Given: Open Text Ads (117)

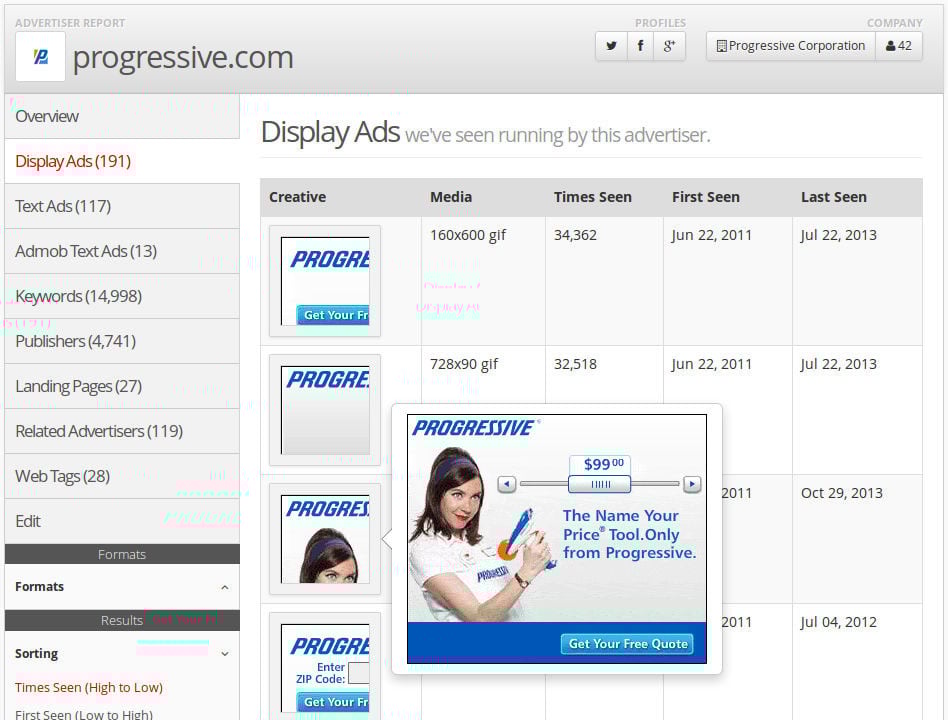Looking at the screenshot, I should (x=122, y=206).
